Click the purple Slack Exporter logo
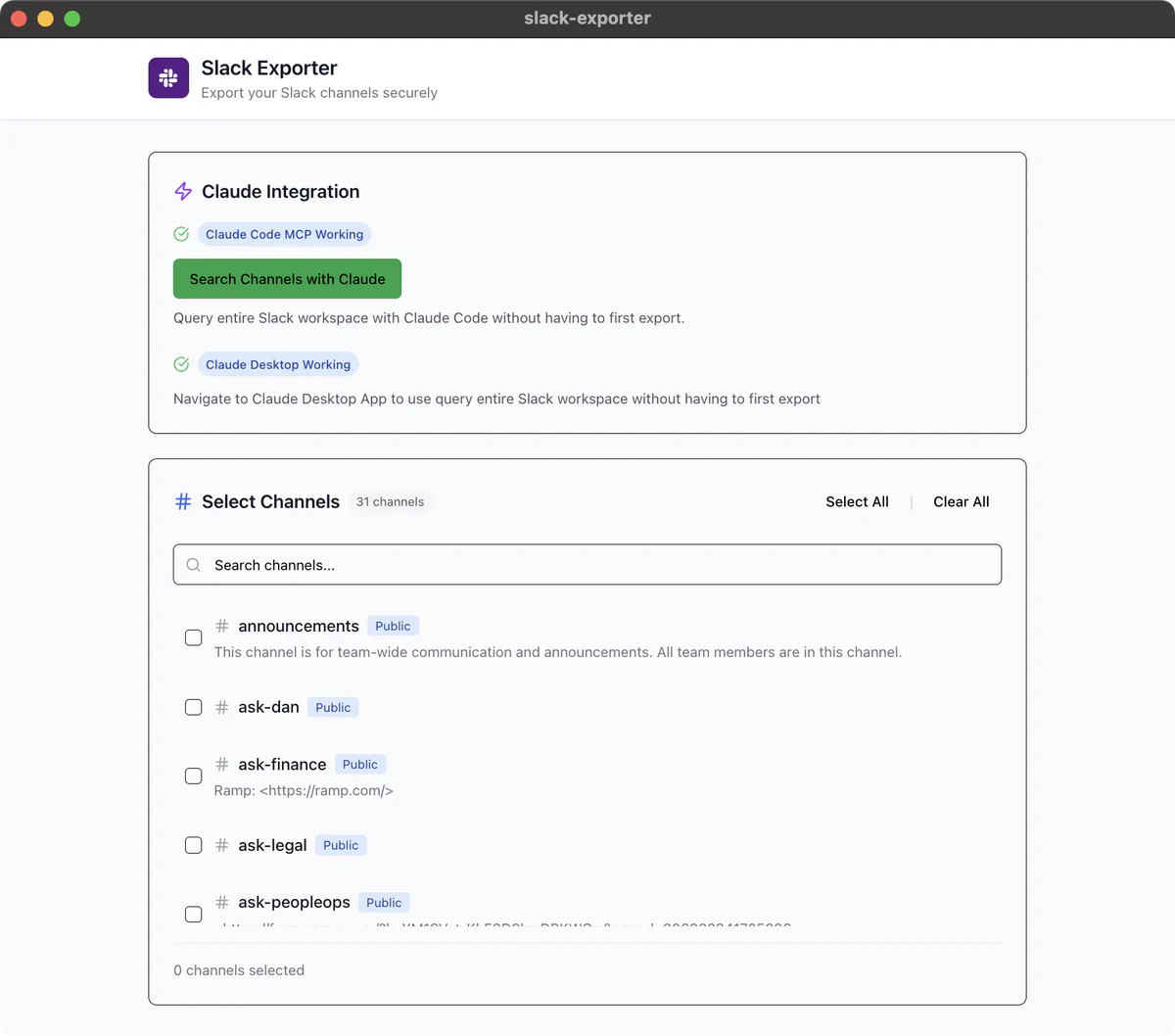The width and height of the screenshot is (1175, 1036). point(167,77)
